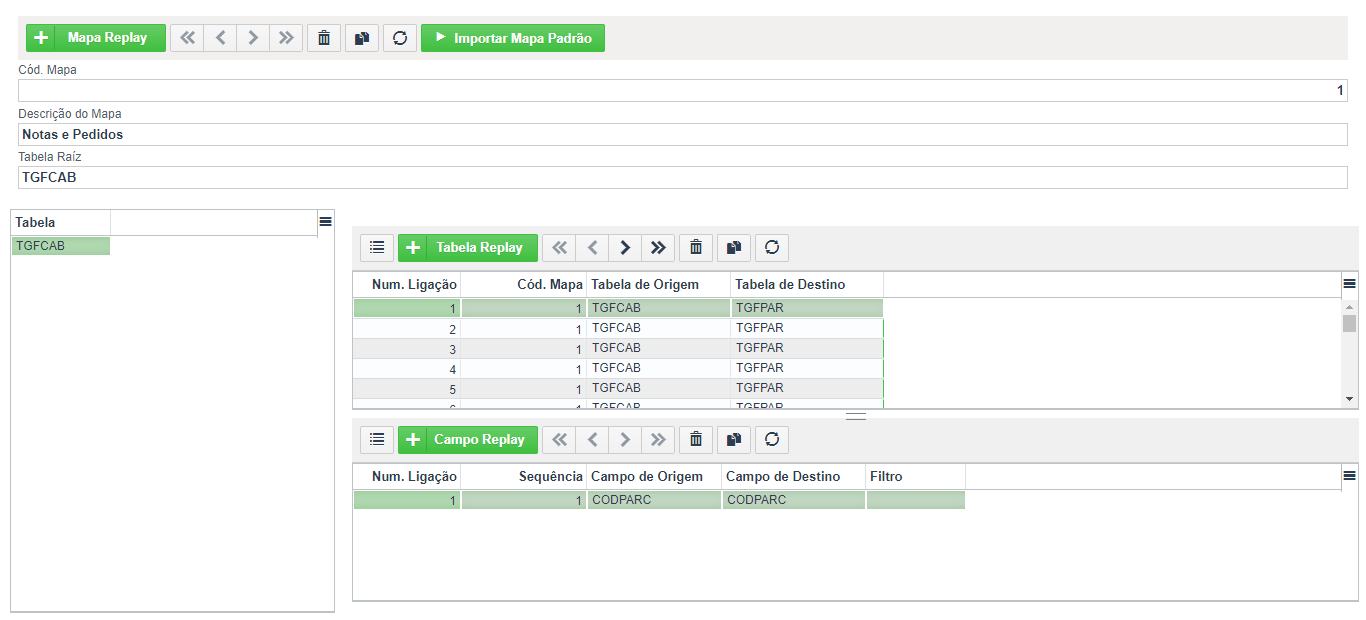Toggle list view in Tabela Replay toolbar
Viewport: 1366px width, 620px height.
pyautogui.click(x=377, y=247)
